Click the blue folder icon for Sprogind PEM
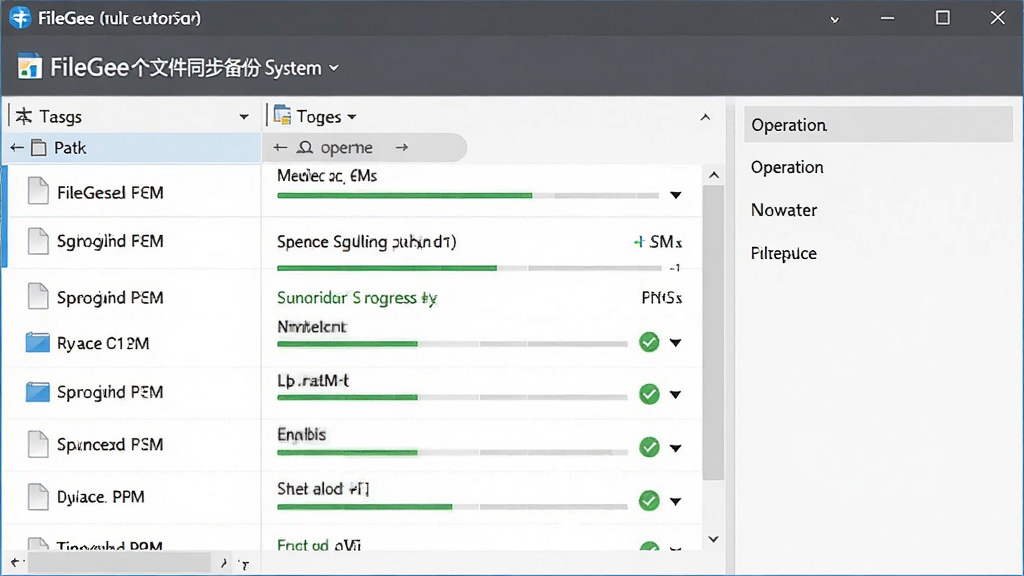The image size is (1024, 576). 37,391
